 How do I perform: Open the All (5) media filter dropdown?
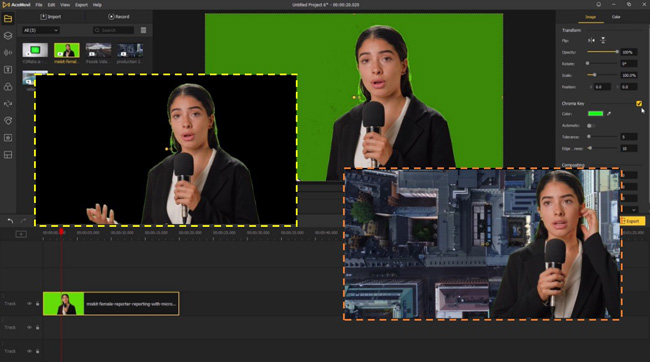tap(41, 30)
